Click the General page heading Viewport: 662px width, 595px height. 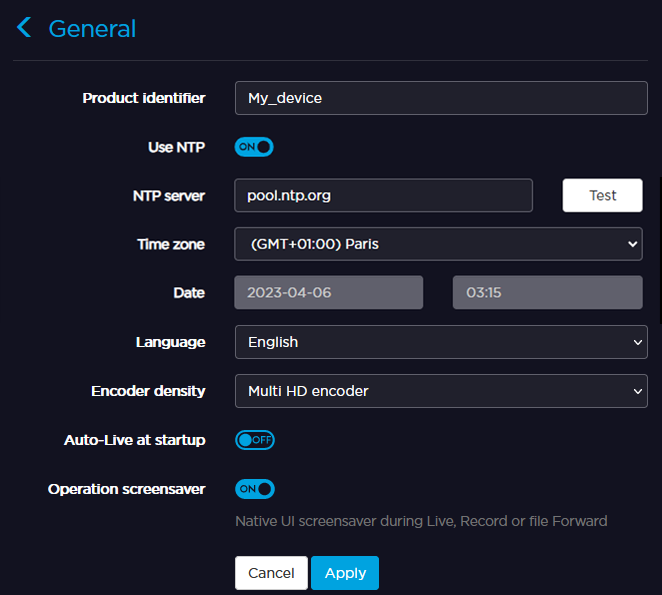[92, 29]
